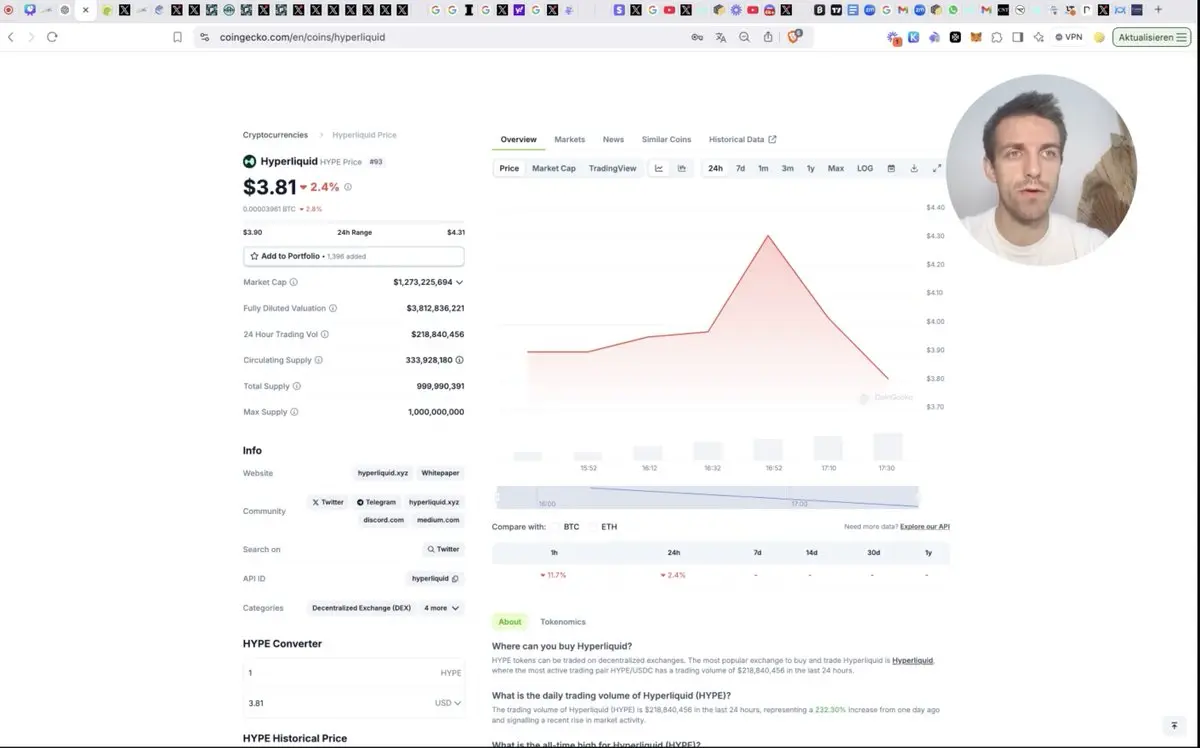
Task: Switch to the Markets tab
Action: pyautogui.click(x=570, y=139)
